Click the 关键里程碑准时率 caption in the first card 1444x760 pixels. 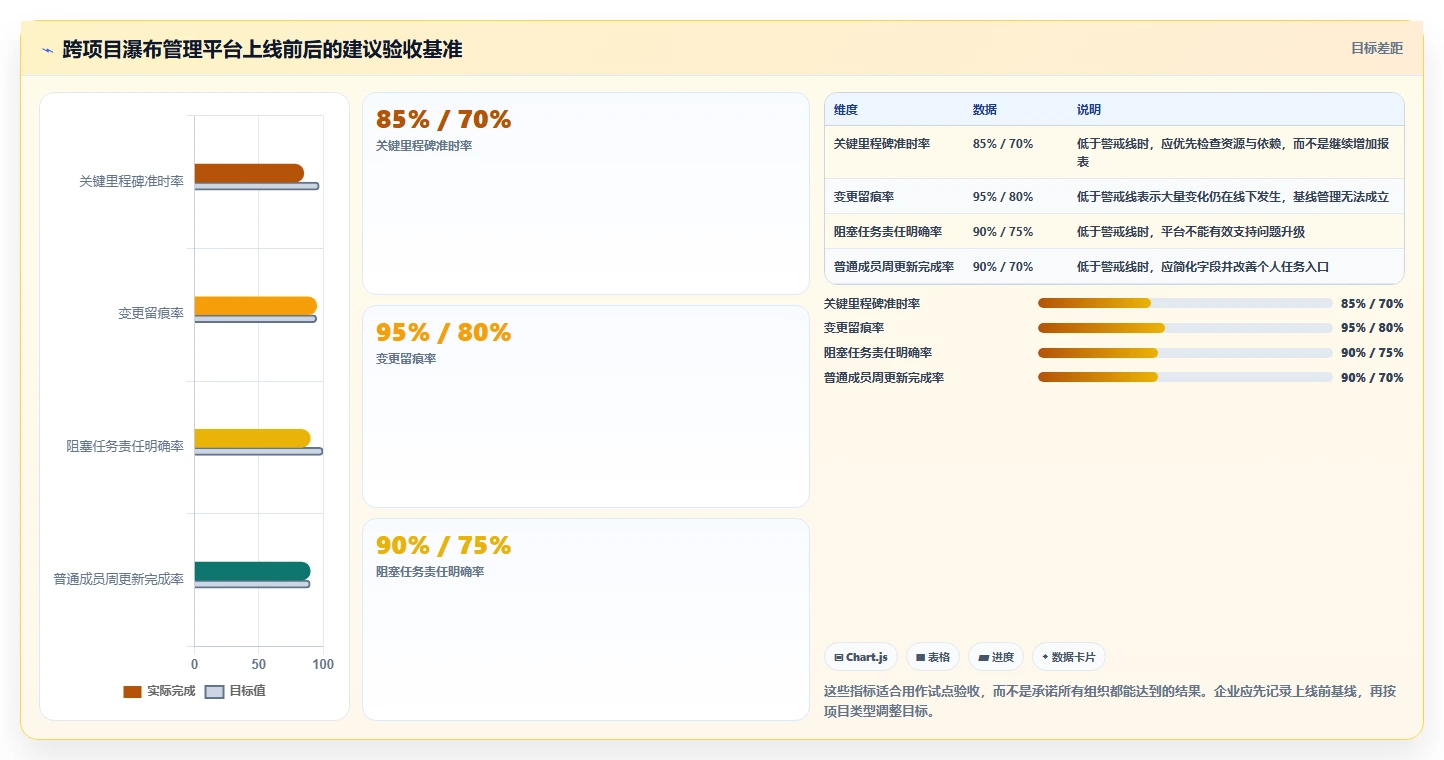[x=424, y=146]
